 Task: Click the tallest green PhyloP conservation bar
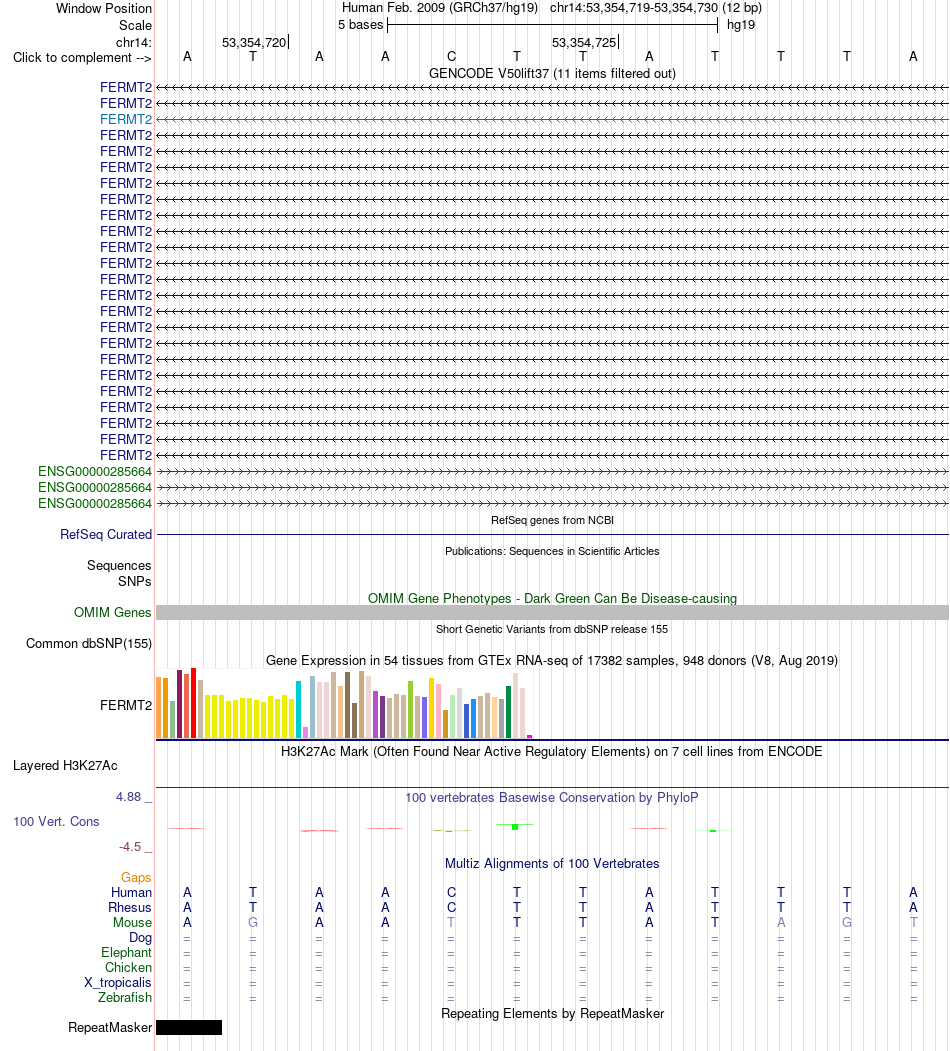coord(515,827)
